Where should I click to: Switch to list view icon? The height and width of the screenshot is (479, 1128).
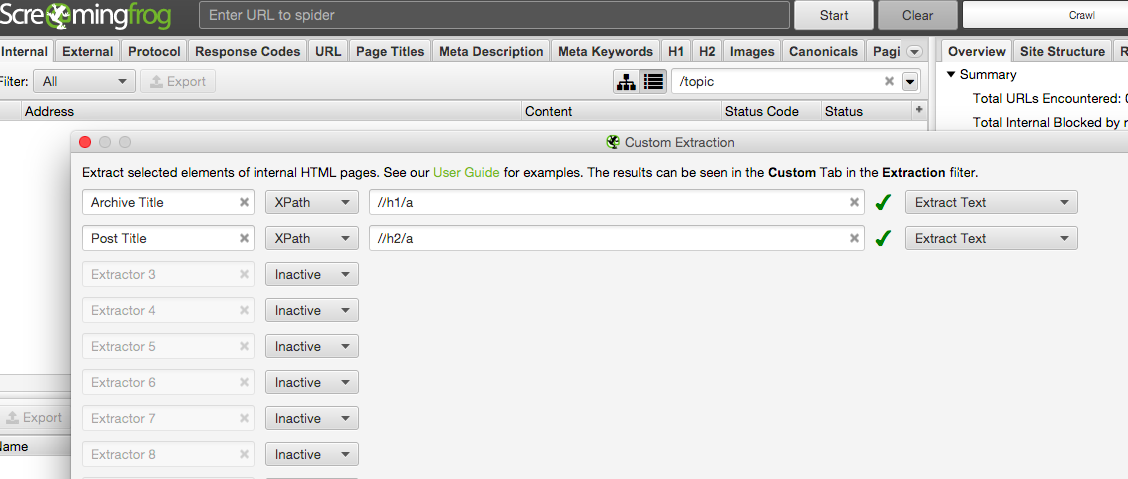(653, 82)
